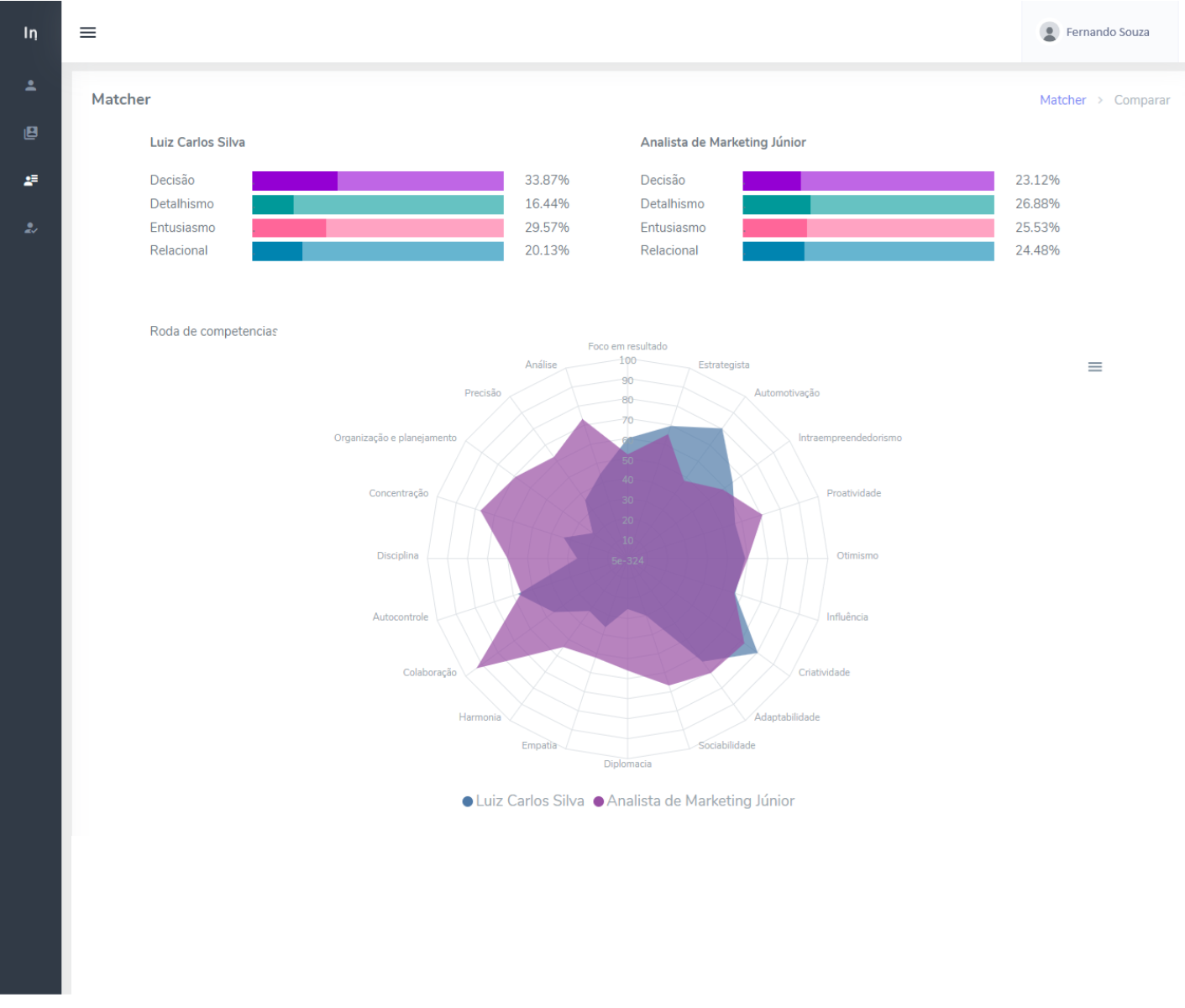Click the Precisão axis label

point(483,392)
